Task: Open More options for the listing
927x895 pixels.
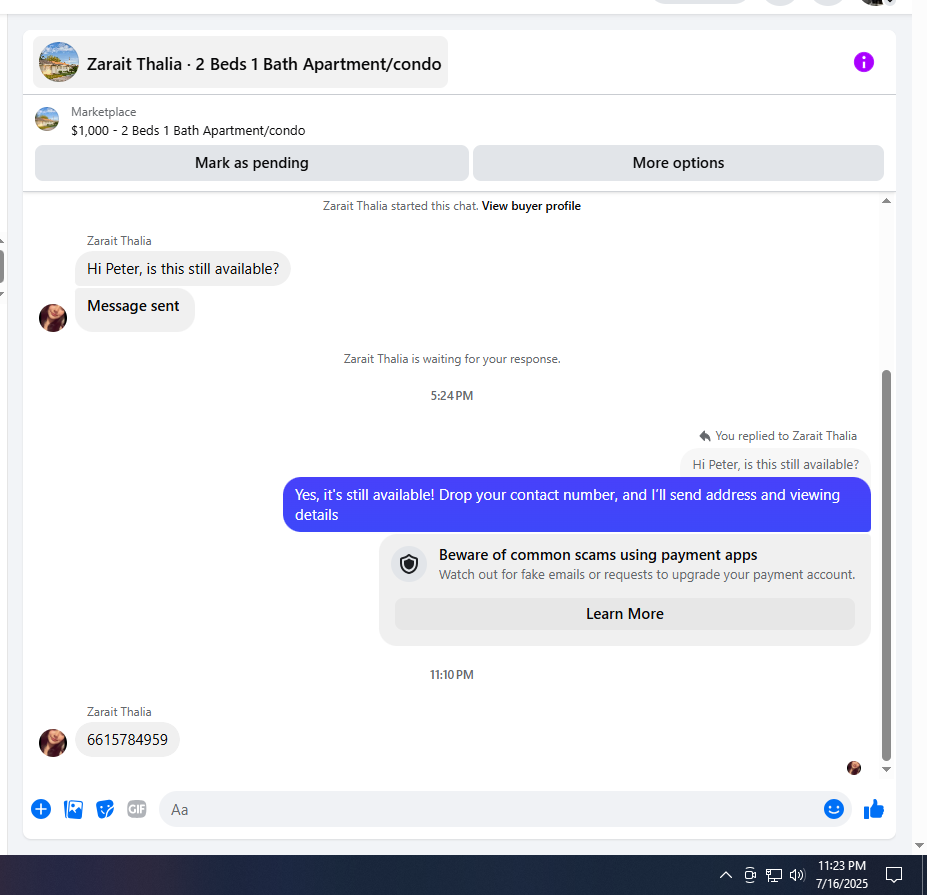Action: pyautogui.click(x=678, y=163)
